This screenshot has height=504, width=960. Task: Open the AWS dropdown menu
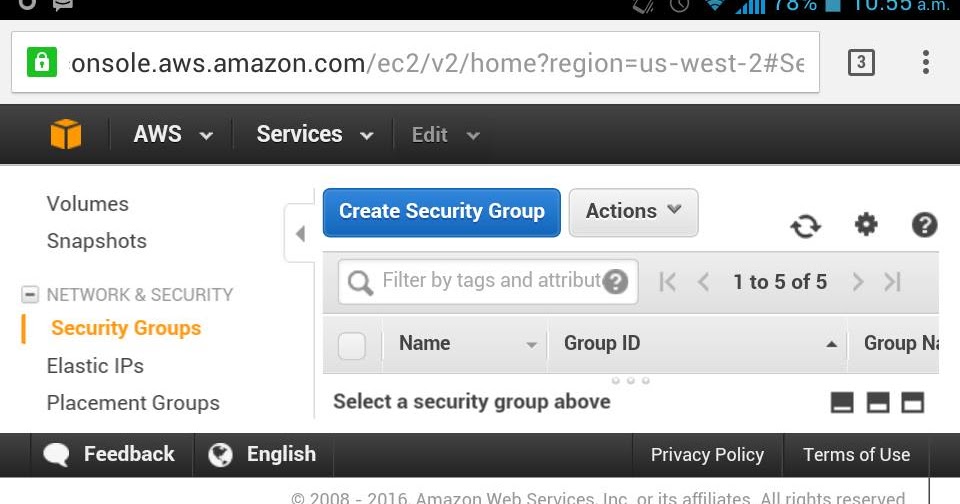pyautogui.click(x=173, y=135)
